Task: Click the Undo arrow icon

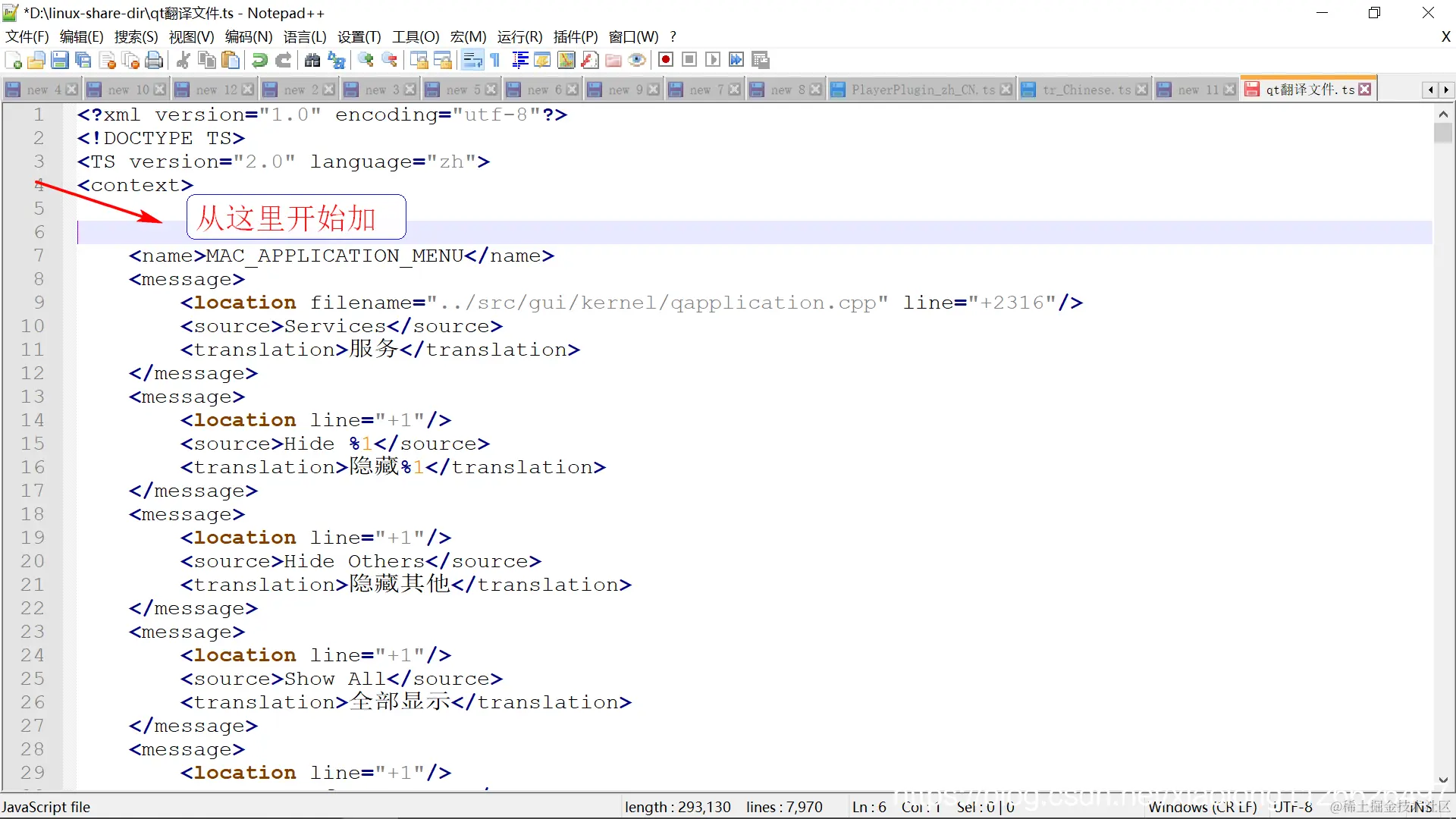Action: 259,60
